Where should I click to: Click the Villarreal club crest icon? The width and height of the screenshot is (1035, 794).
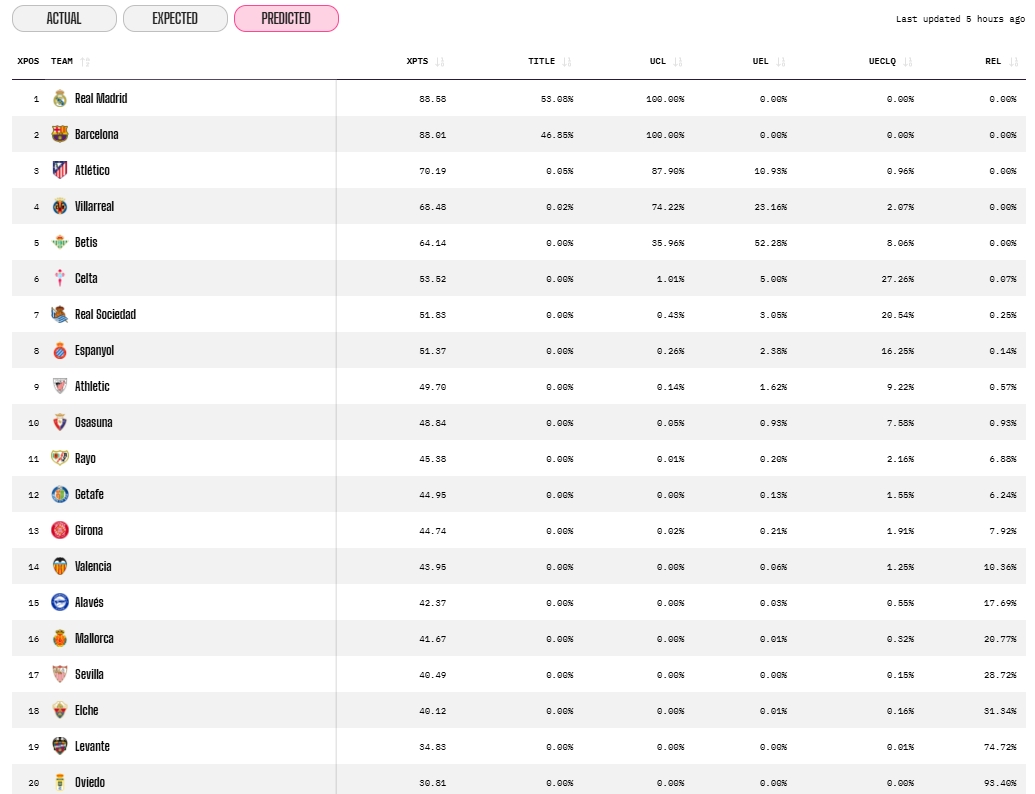(60, 206)
